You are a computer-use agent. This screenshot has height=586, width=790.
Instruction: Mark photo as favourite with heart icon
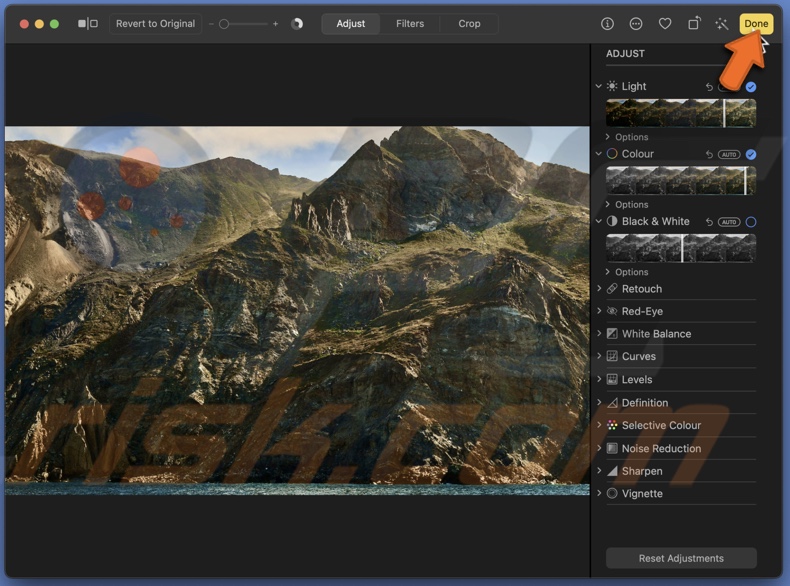pos(665,23)
